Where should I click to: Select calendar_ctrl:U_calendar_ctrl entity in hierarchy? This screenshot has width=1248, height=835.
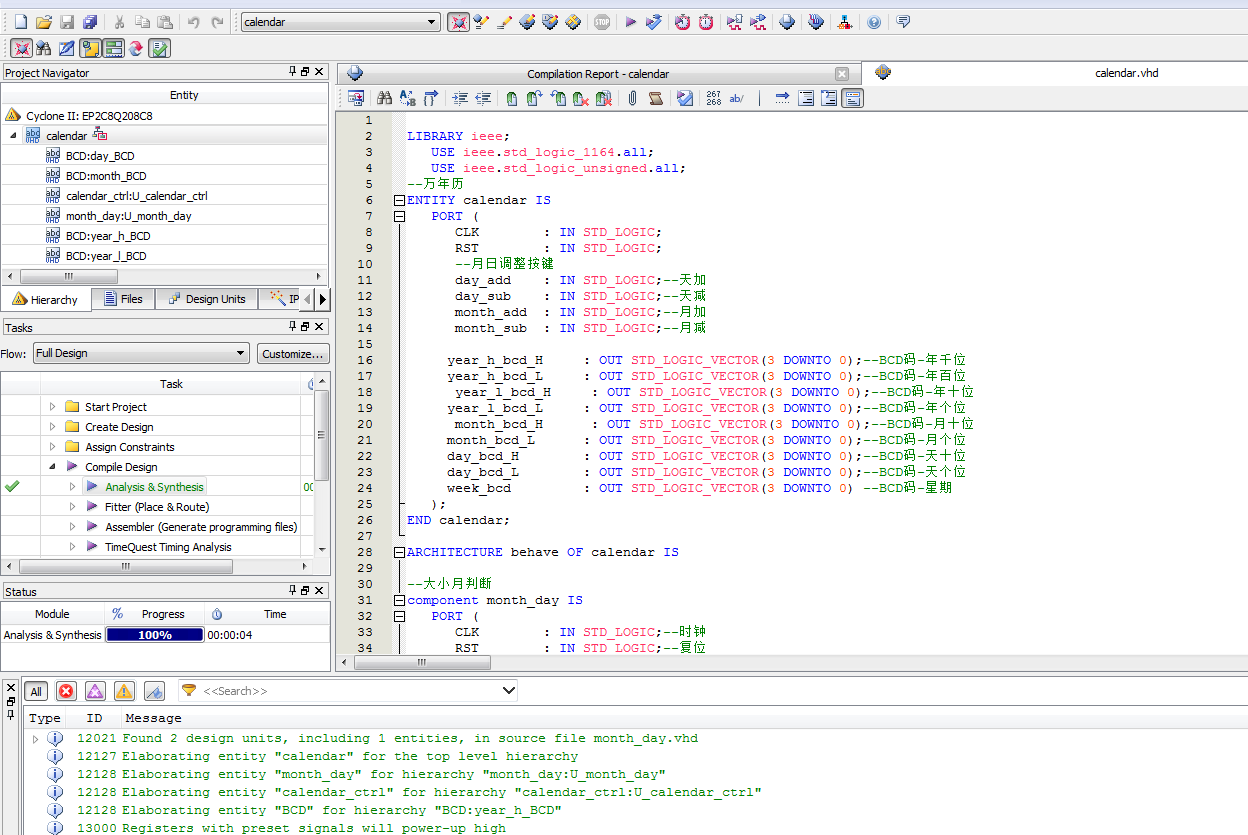click(x=136, y=196)
